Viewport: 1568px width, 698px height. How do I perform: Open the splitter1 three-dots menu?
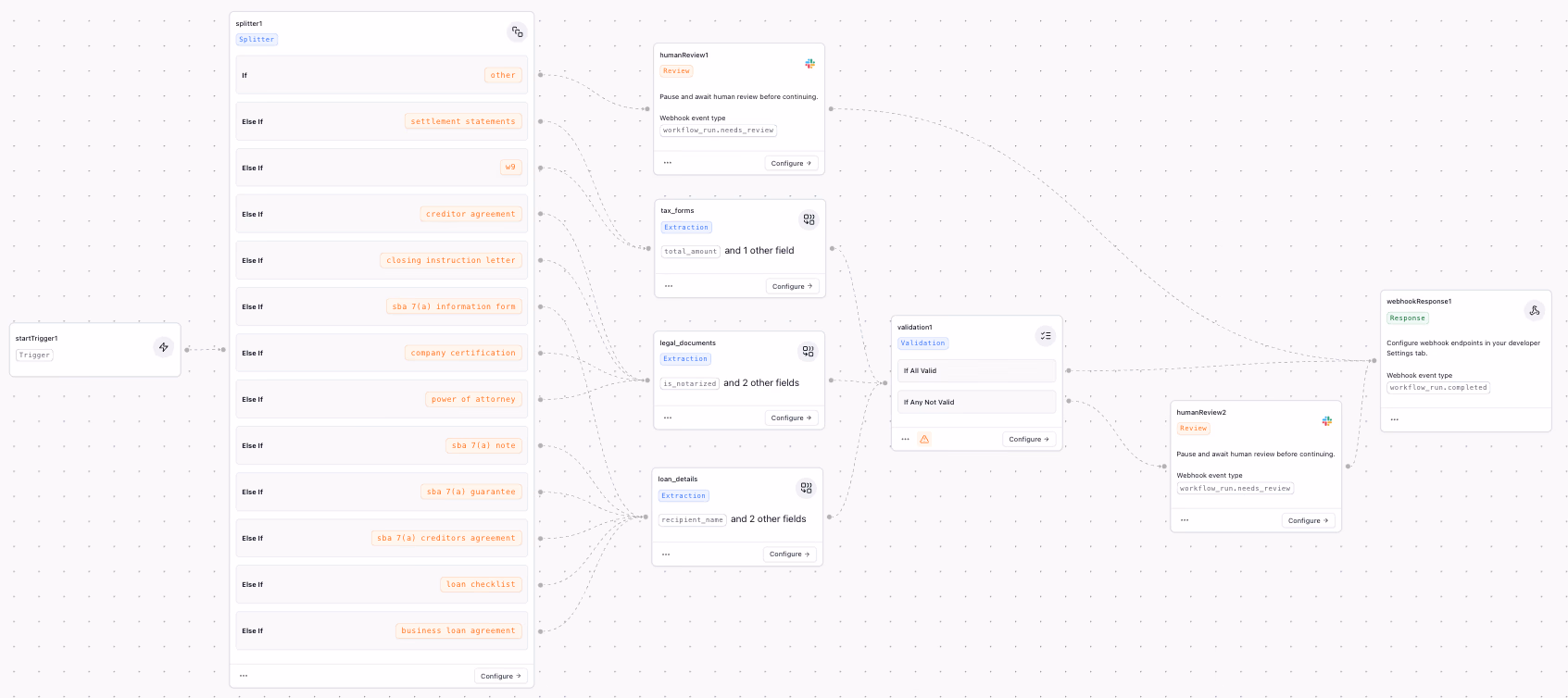pos(244,676)
